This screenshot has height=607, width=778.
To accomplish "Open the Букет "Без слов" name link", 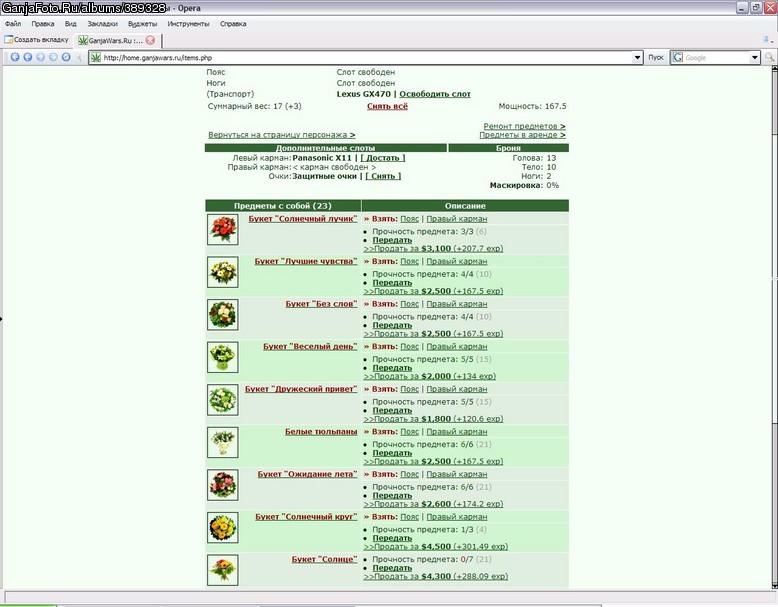I will click(x=321, y=304).
